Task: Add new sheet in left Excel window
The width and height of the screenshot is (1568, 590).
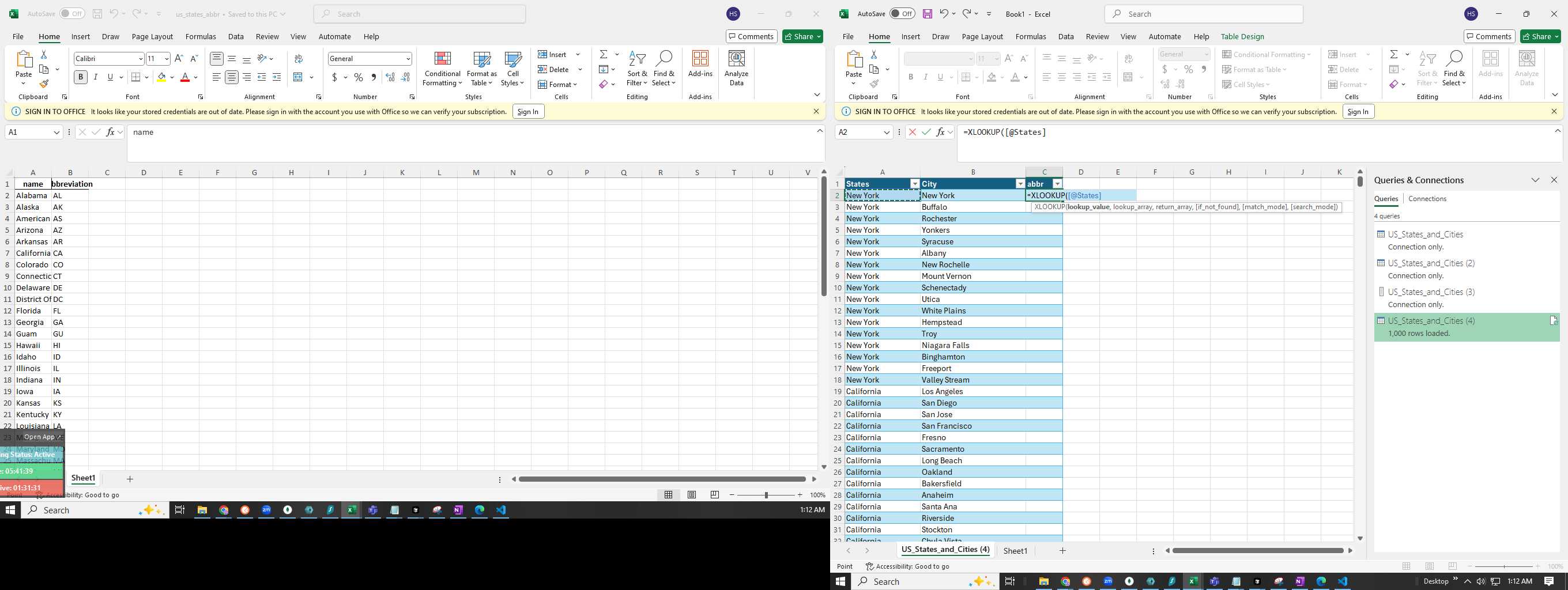Action: 130,479
